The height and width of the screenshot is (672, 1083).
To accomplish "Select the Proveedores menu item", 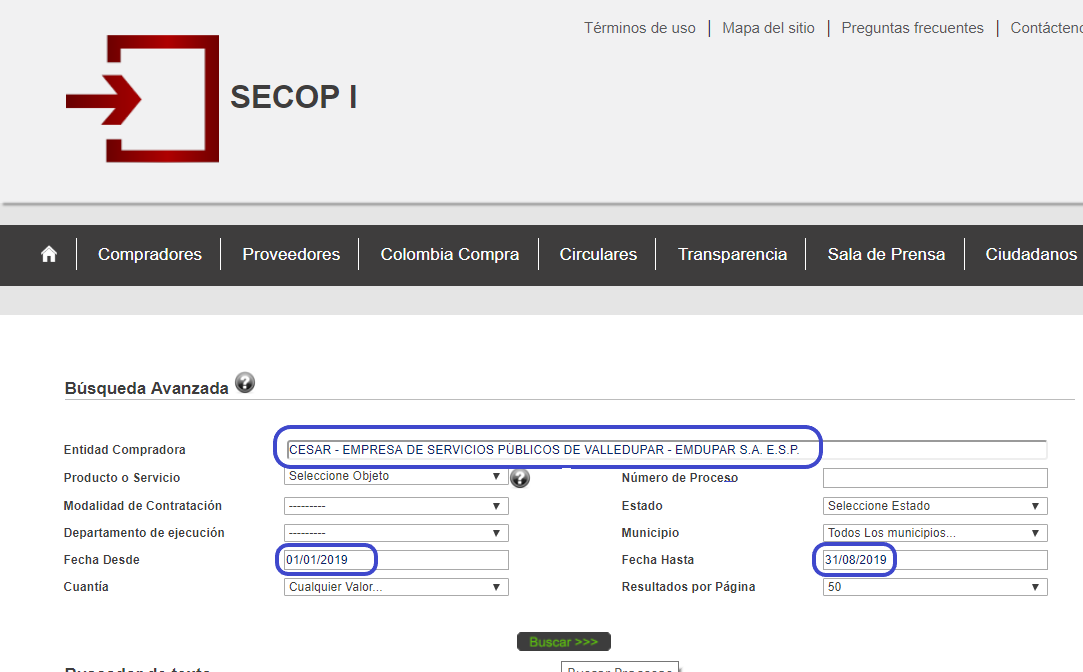I will (x=290, y=255).
